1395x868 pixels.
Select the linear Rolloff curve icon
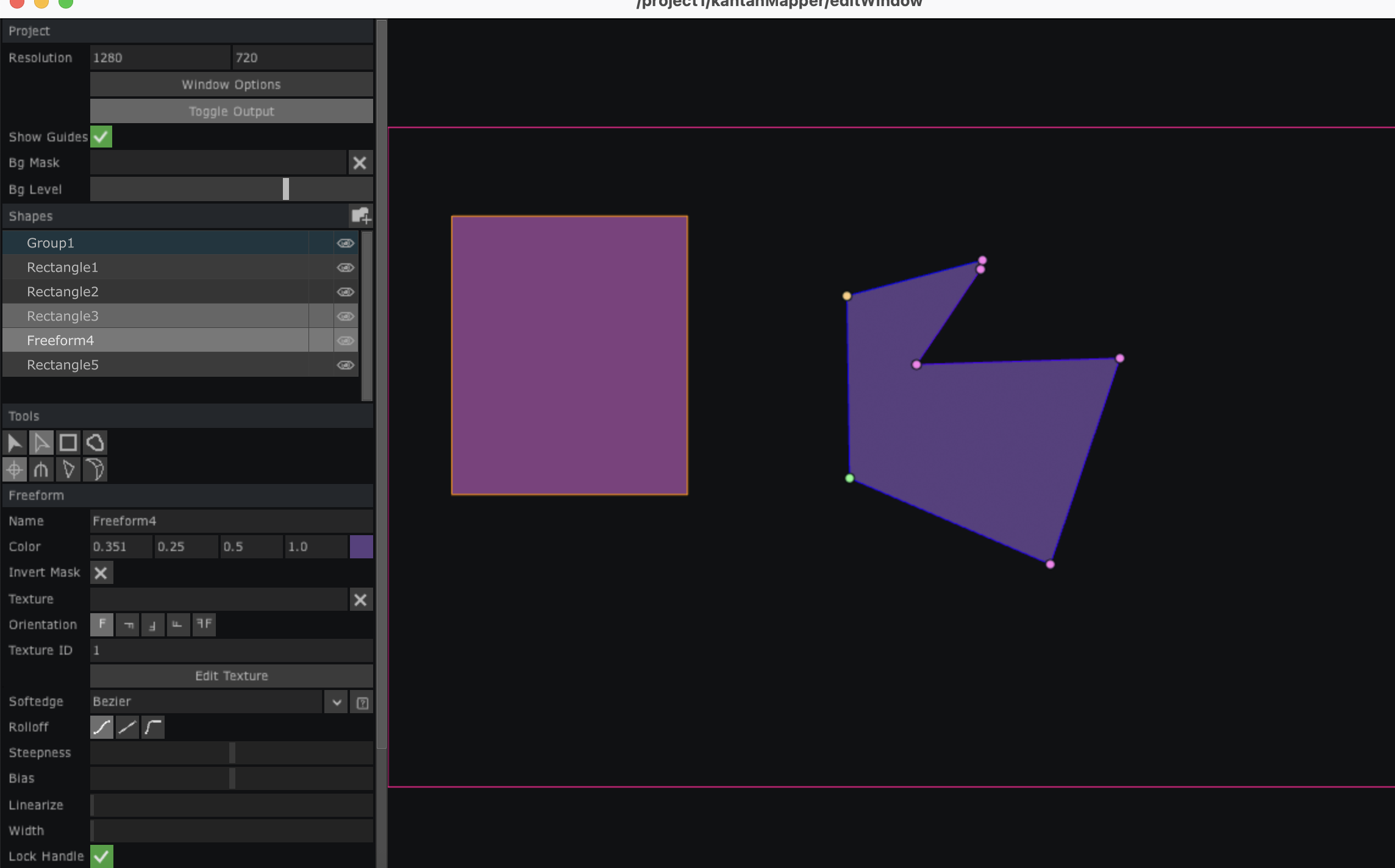(127, 727)
